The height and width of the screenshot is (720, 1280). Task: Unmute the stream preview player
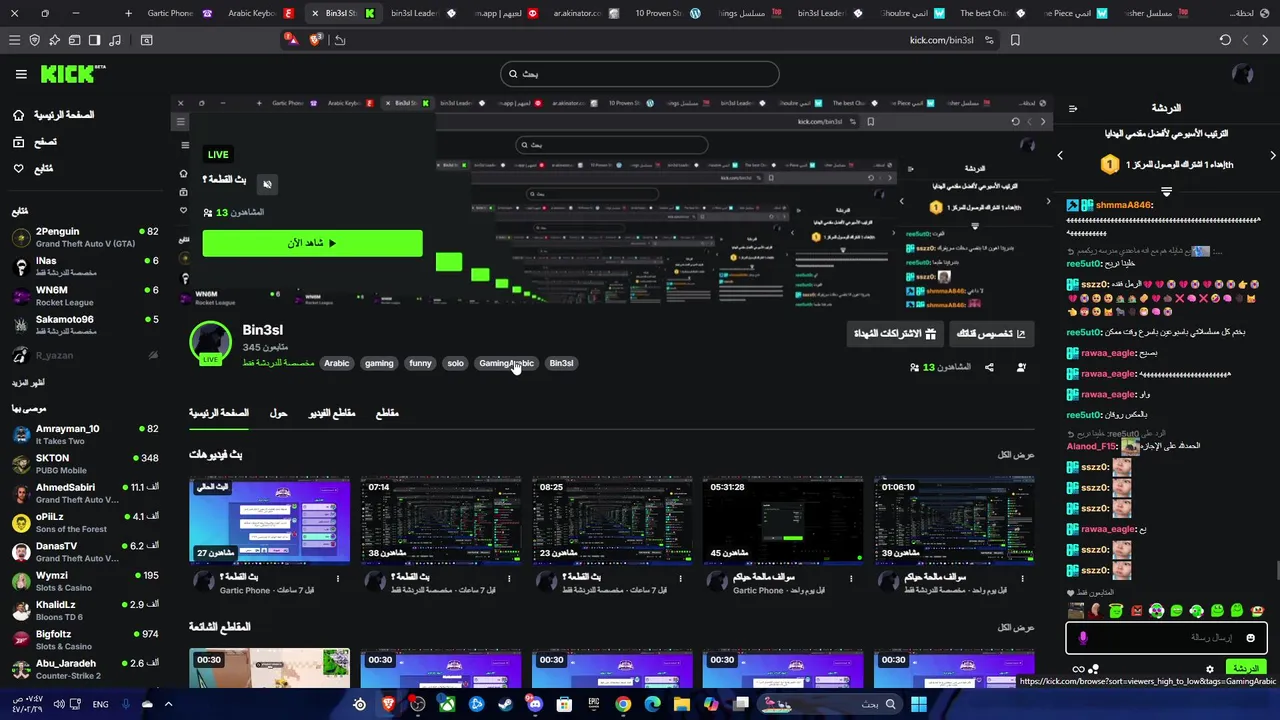coord(267,184)
